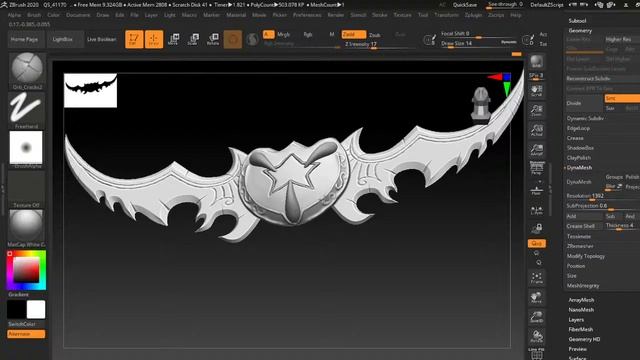Toggle the Mrgb mode
The width and height of the screenshot is (640, 360).
283,35
